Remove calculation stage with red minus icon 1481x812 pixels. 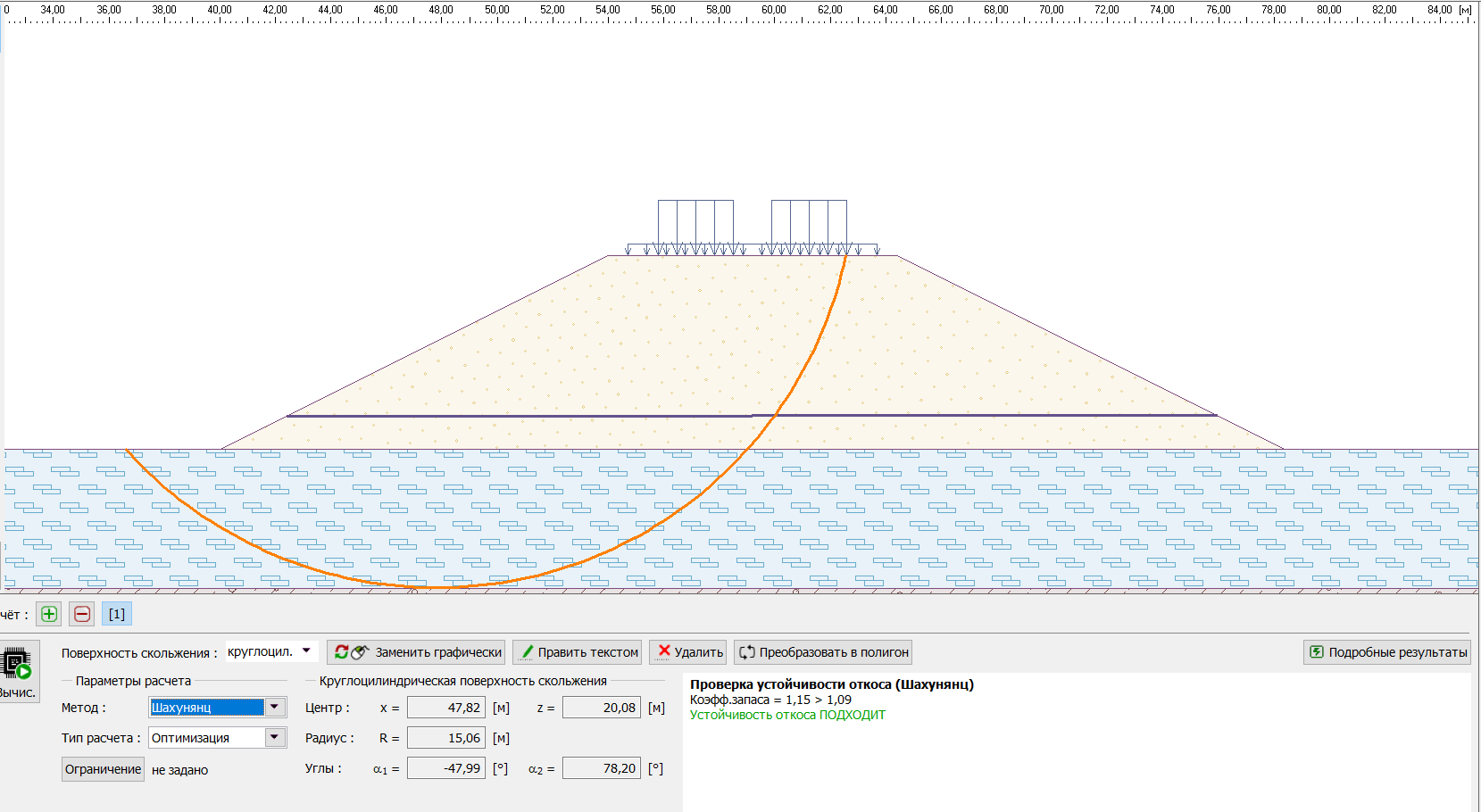[82, 614]
